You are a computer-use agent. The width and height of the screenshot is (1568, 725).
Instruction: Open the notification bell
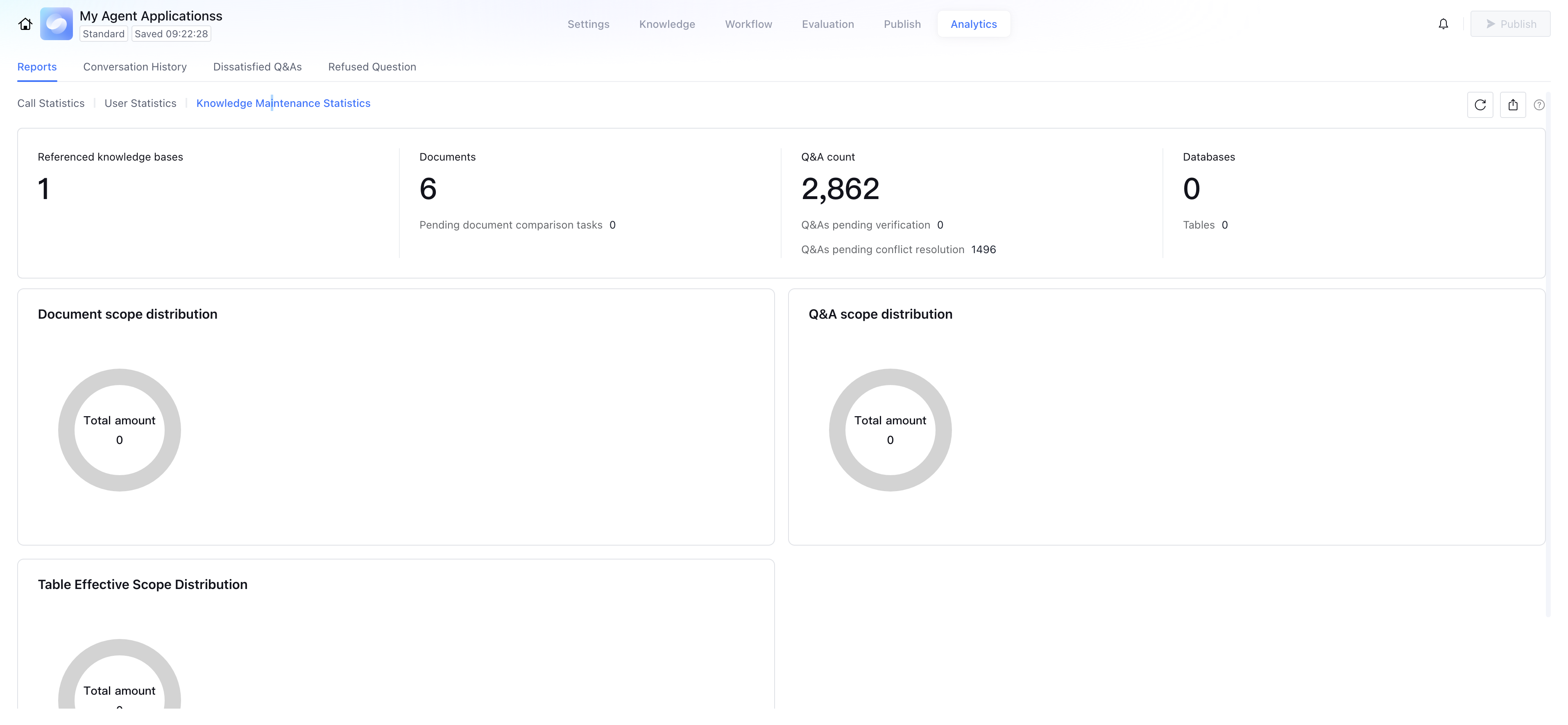pos(1443,24)
